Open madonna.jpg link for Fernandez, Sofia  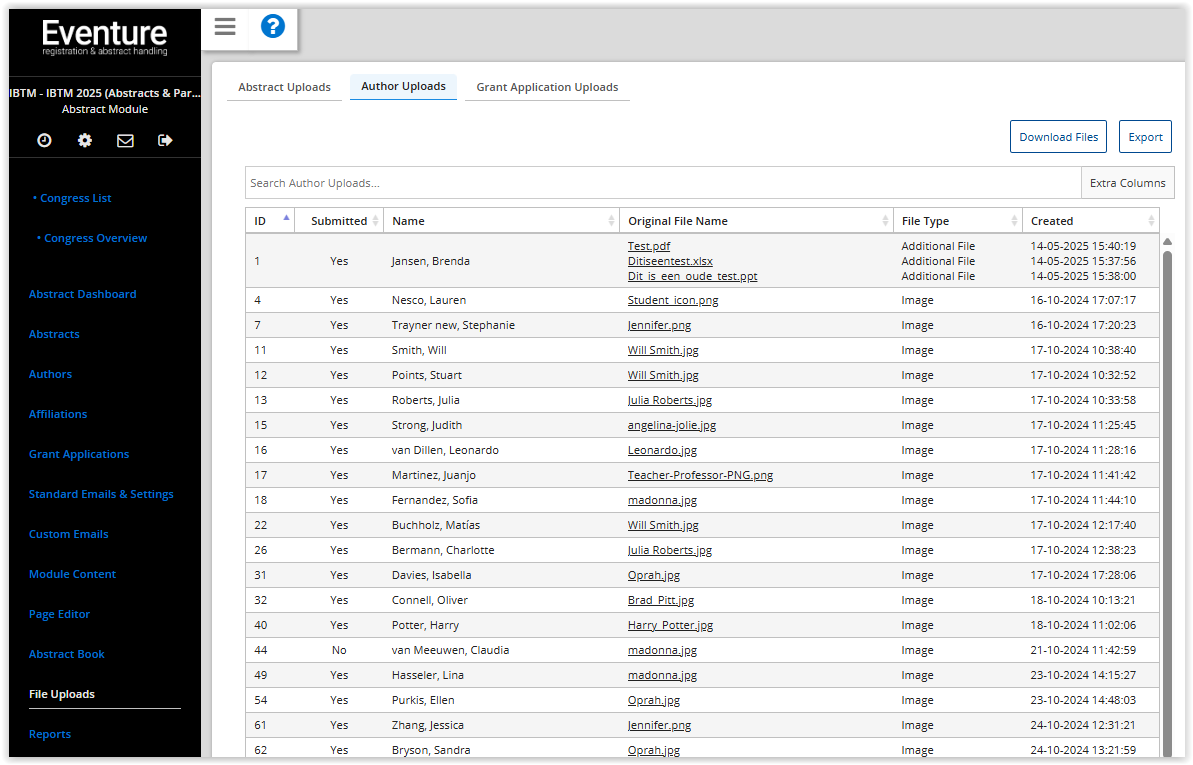coord(662,500)
